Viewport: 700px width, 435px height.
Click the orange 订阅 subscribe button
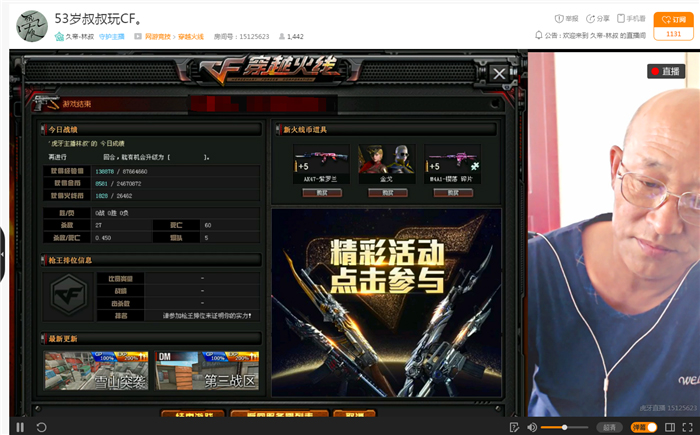tap(674, 20)
